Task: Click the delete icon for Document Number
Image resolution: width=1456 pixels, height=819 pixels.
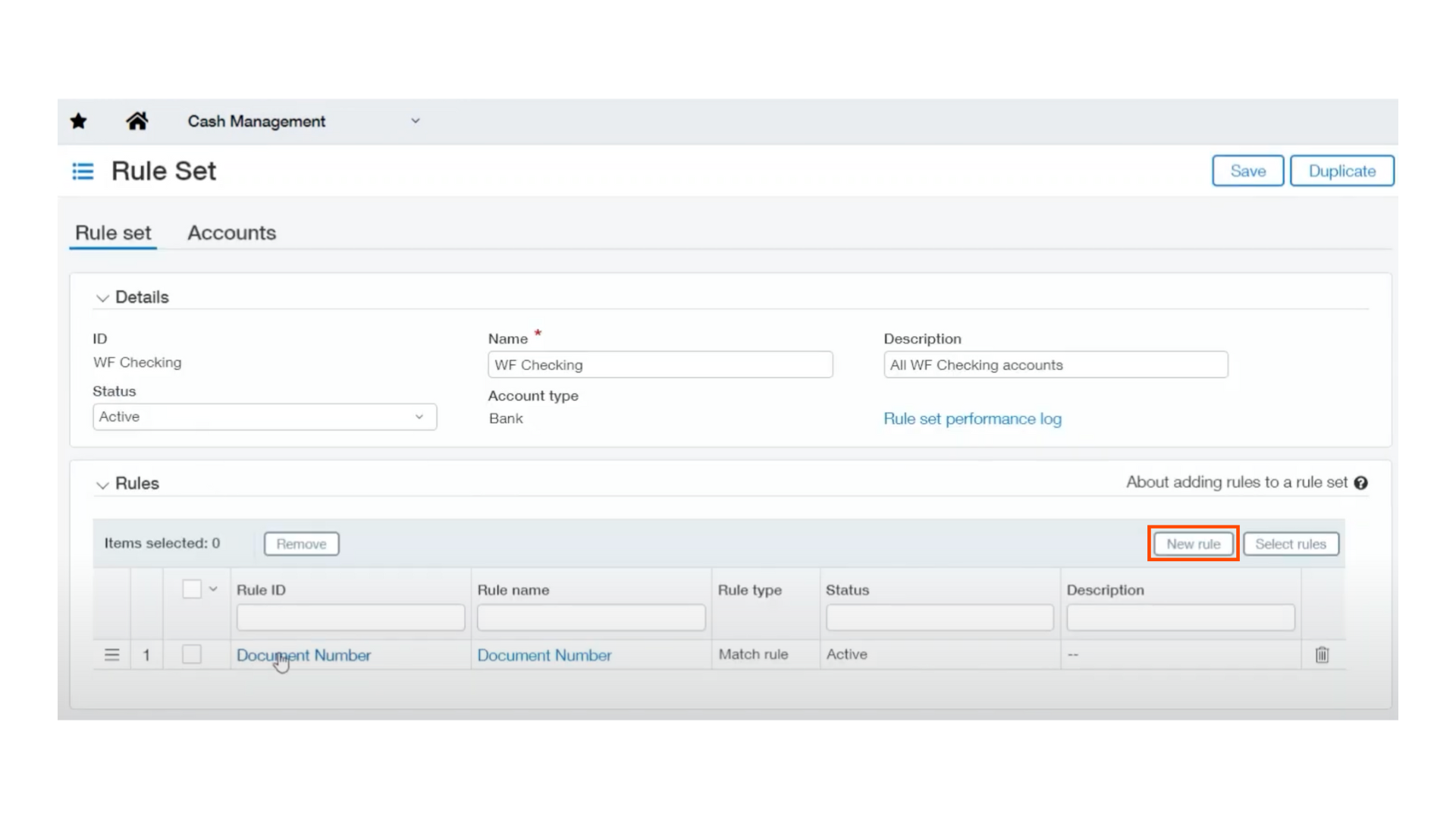Action: (1322, 654)
